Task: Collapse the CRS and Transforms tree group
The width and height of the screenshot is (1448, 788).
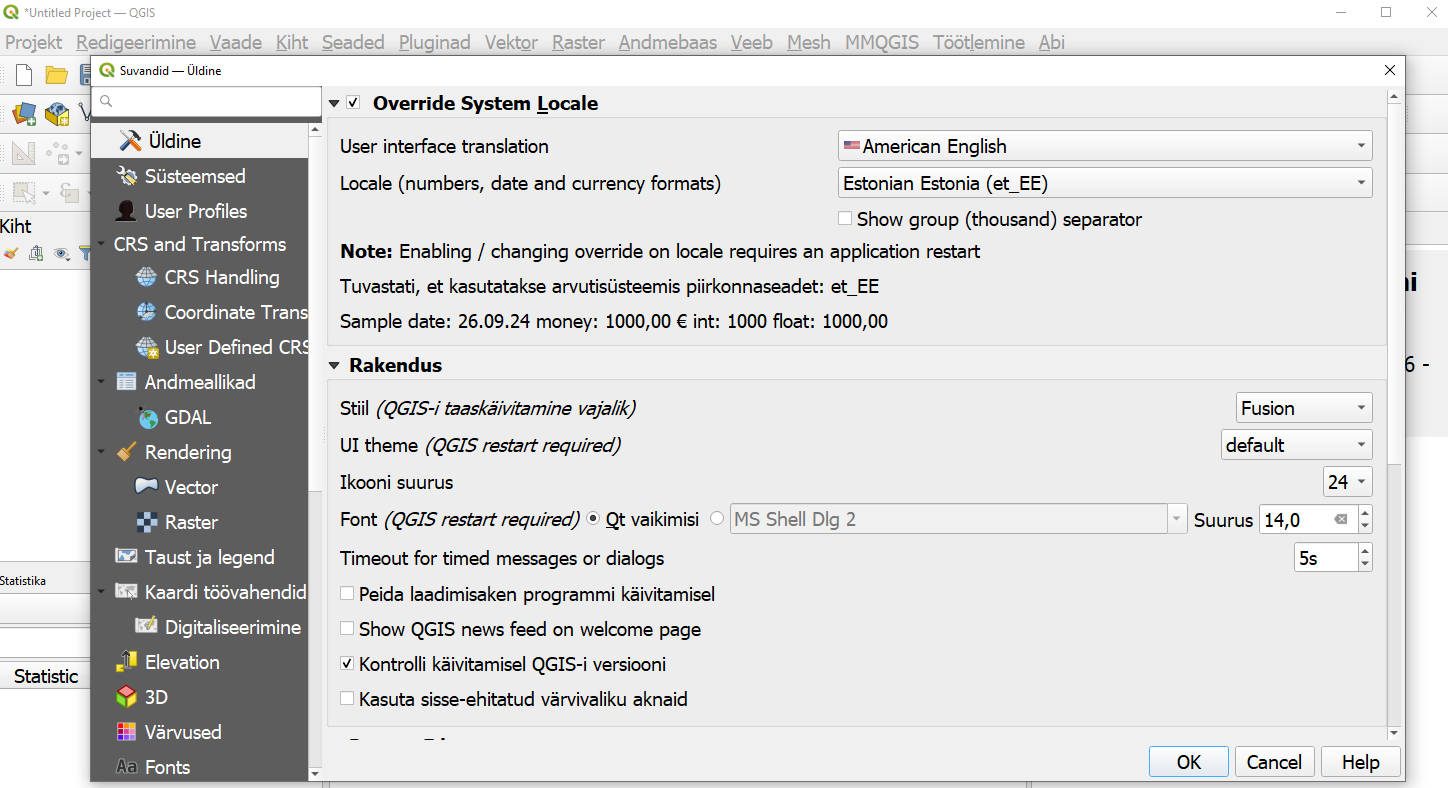Action: pyautogui.click(x=102, y=244)
